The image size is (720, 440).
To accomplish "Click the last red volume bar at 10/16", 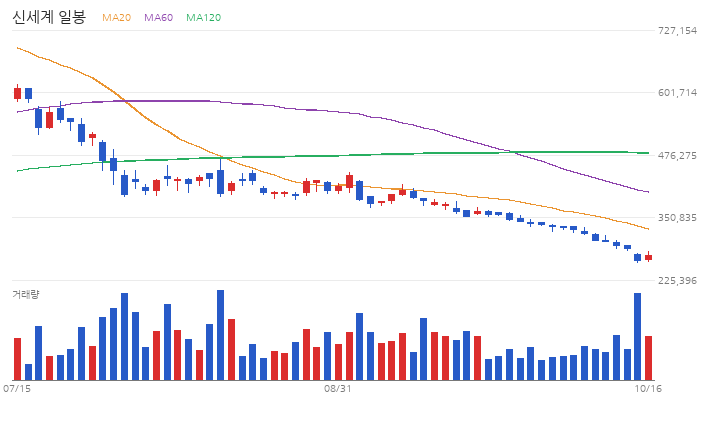I will click(648, 358).
